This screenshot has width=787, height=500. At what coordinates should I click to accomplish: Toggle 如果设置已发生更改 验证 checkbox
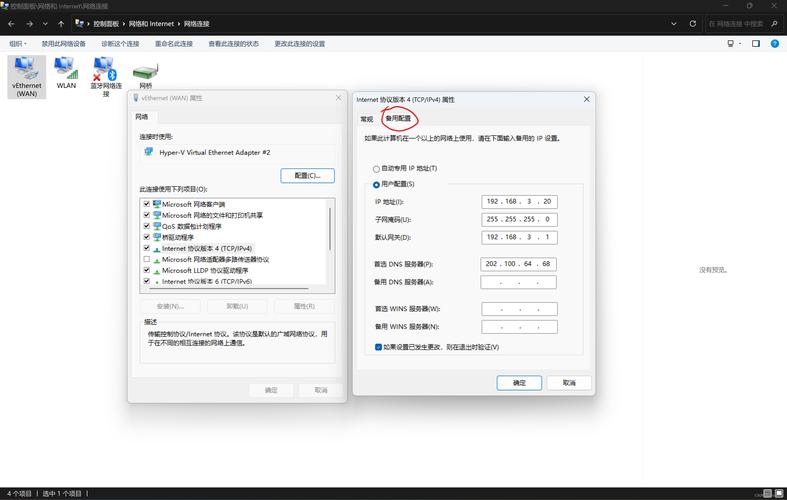coord(378,347)
